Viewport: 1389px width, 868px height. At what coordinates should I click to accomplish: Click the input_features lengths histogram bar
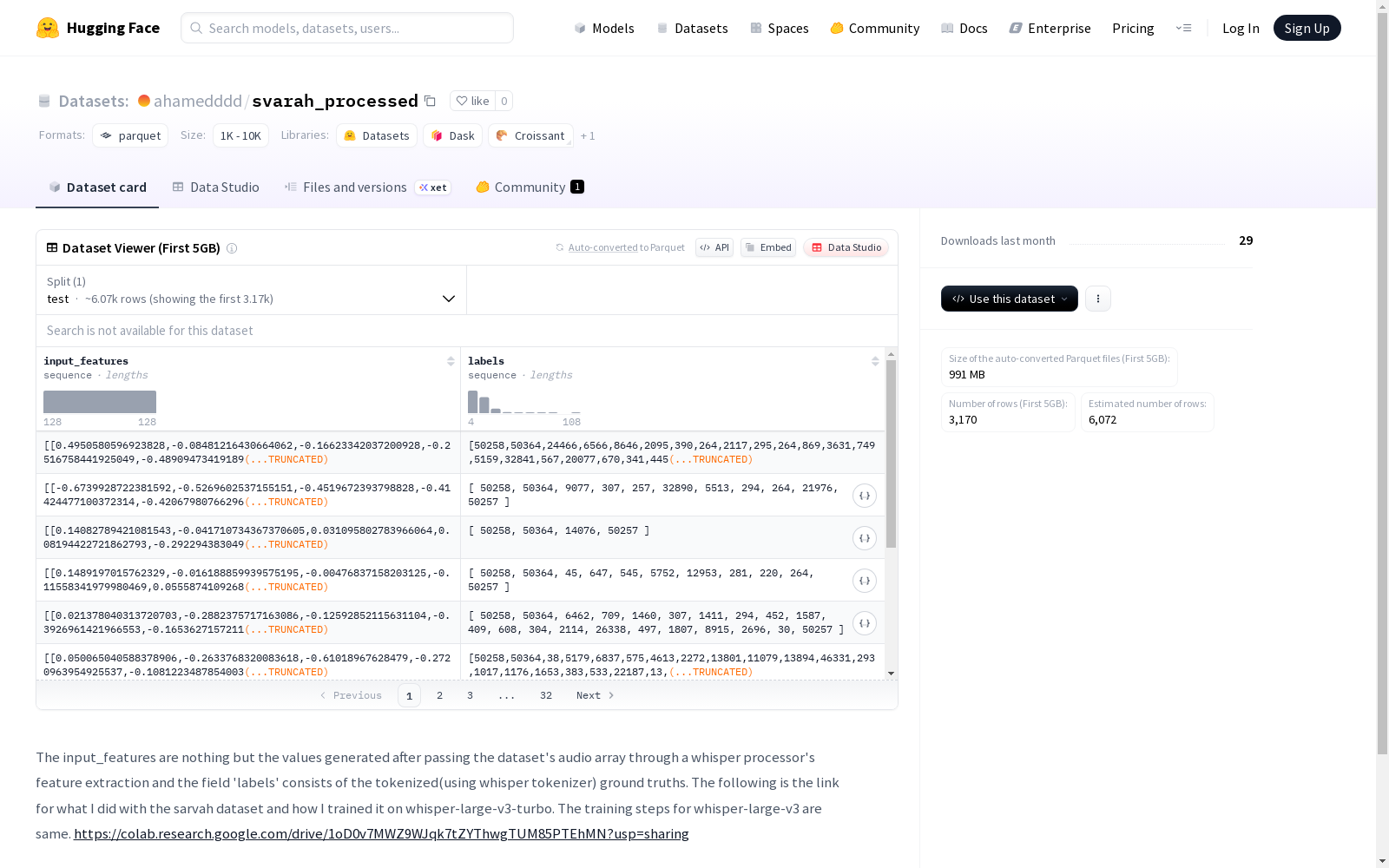coord(100,402)
